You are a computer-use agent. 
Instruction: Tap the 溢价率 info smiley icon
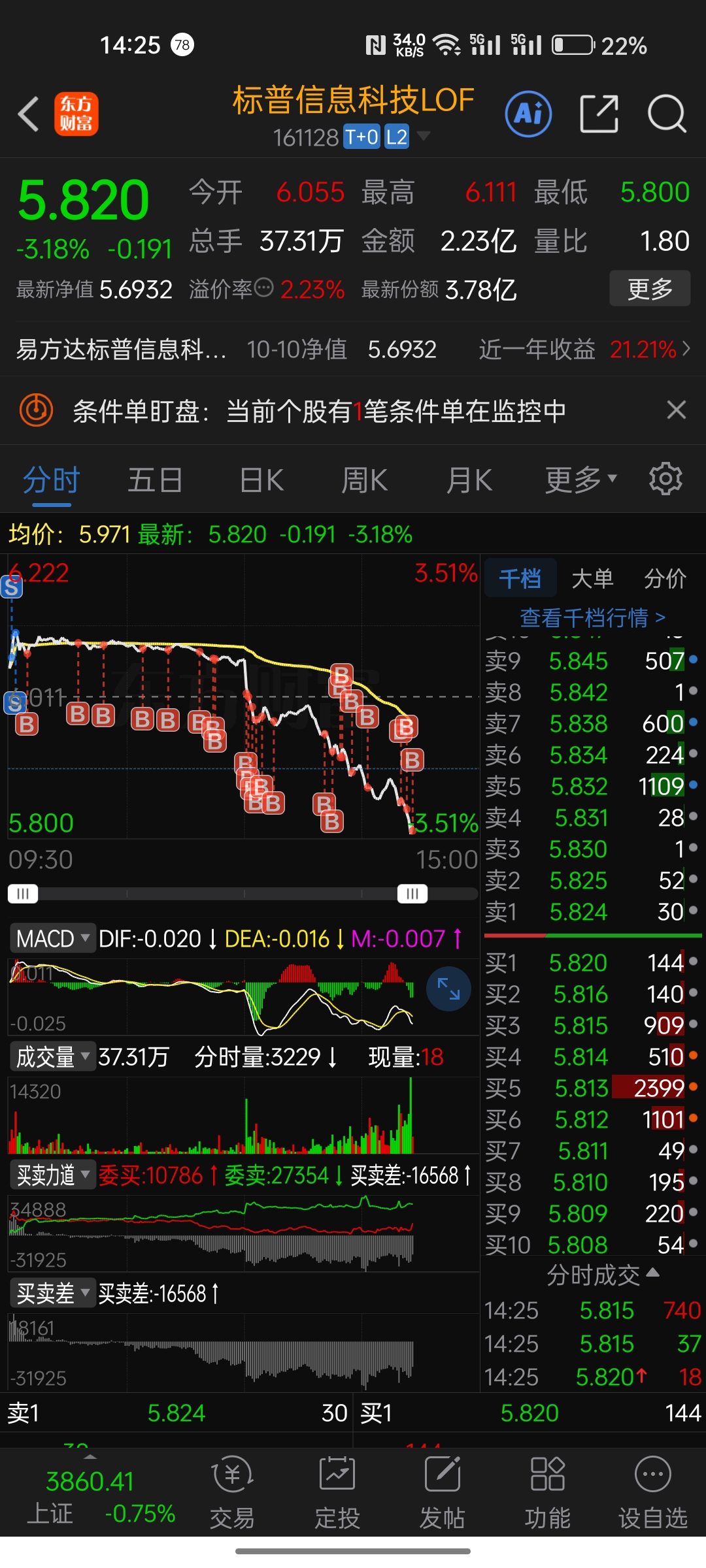click(263, 287)
